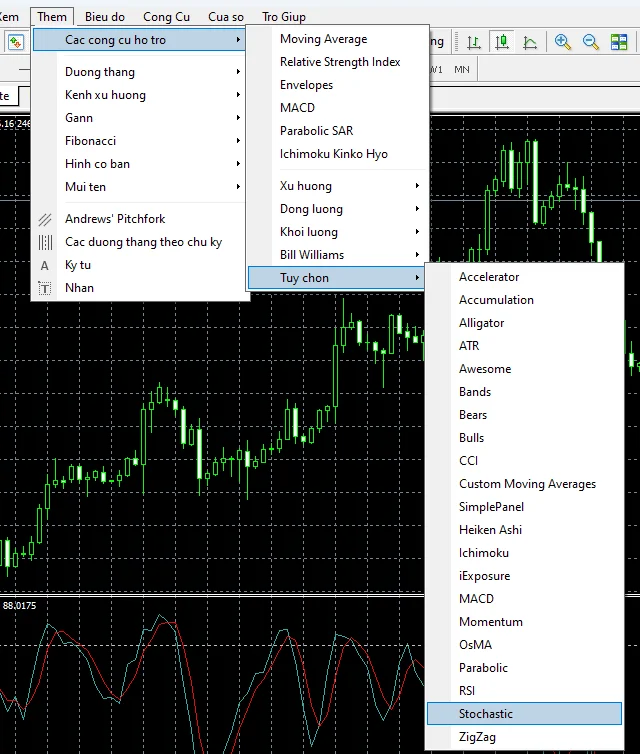Select Custom Moving Averages indicator
Image resolution: width=640 pixels, height=754 pixels.
[524, 484]
